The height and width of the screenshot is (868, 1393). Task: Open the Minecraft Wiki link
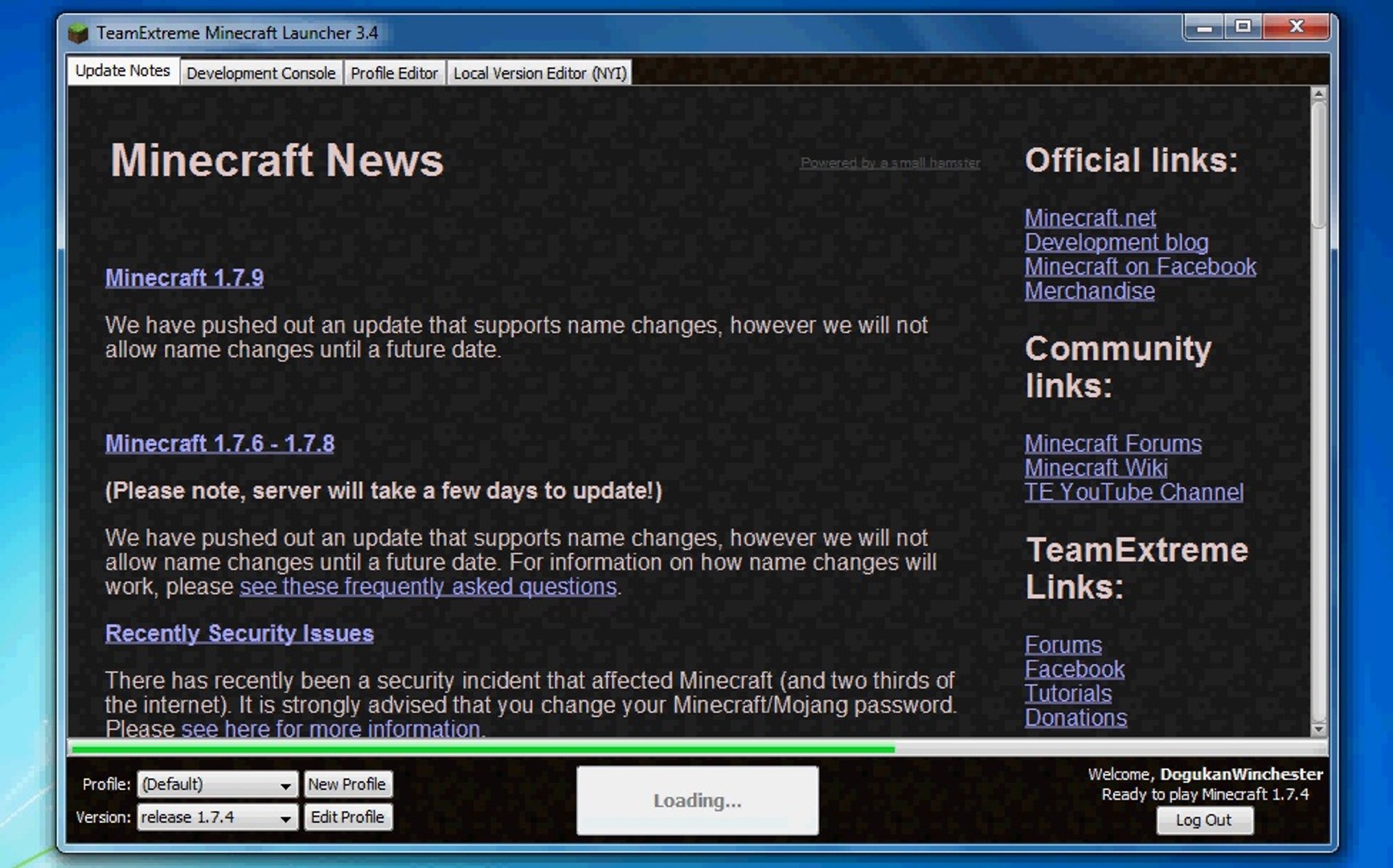coord(1096,468)
